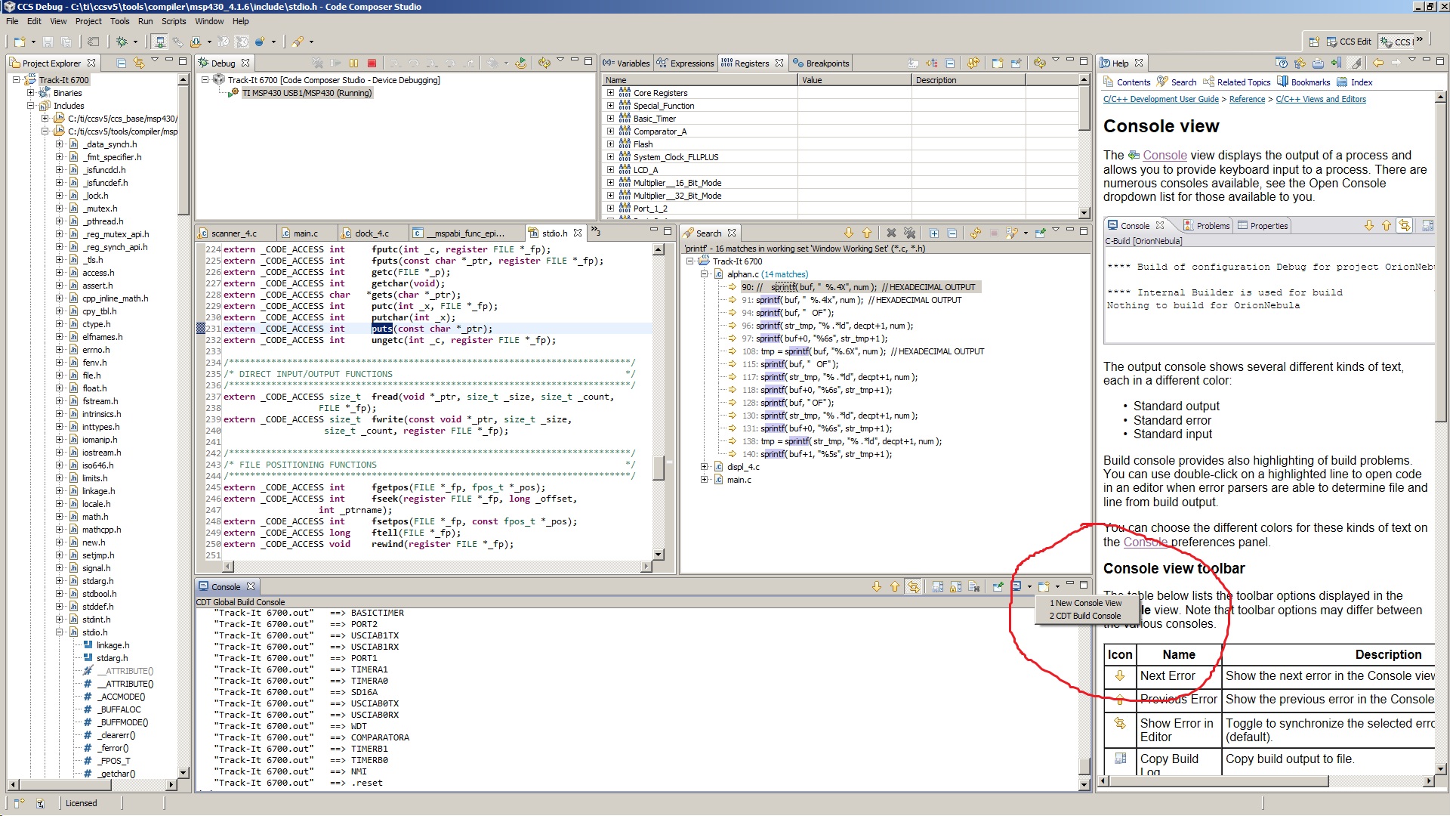This screenshot has height=819, width=1456.
Task: Pin the Console view
Action: pyautogui.click(x=998, y=587)
